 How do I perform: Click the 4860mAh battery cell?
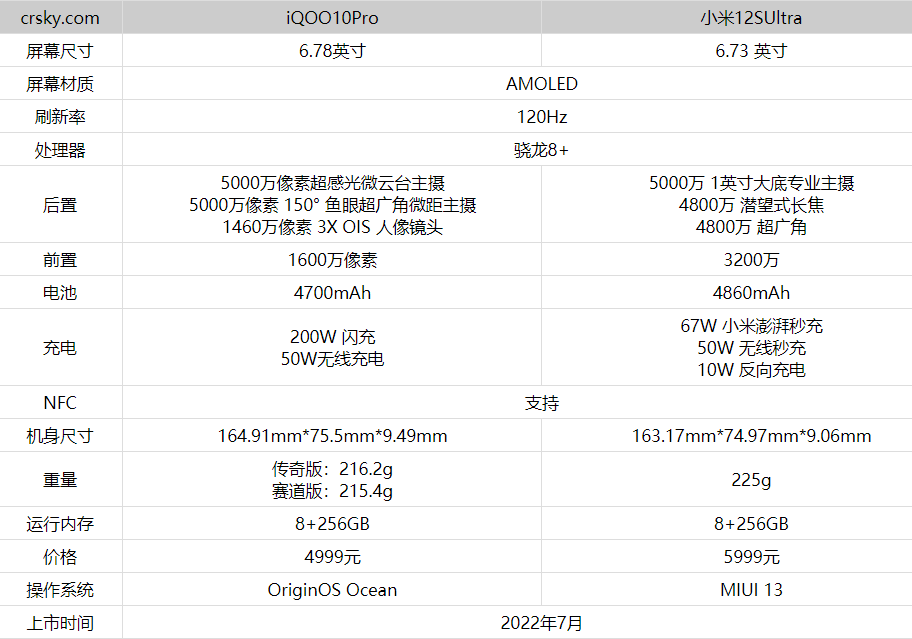pos(751,293)
